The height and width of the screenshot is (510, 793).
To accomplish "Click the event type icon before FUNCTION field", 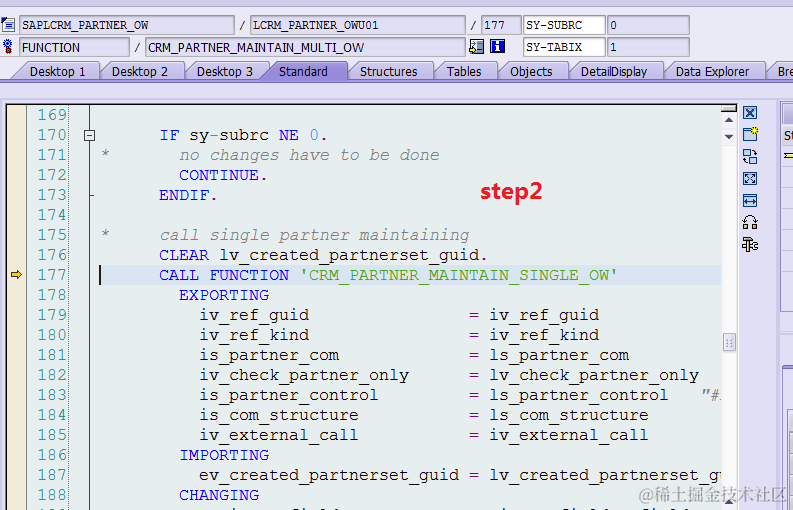I will pyautogui.click(x=8, y=47).
